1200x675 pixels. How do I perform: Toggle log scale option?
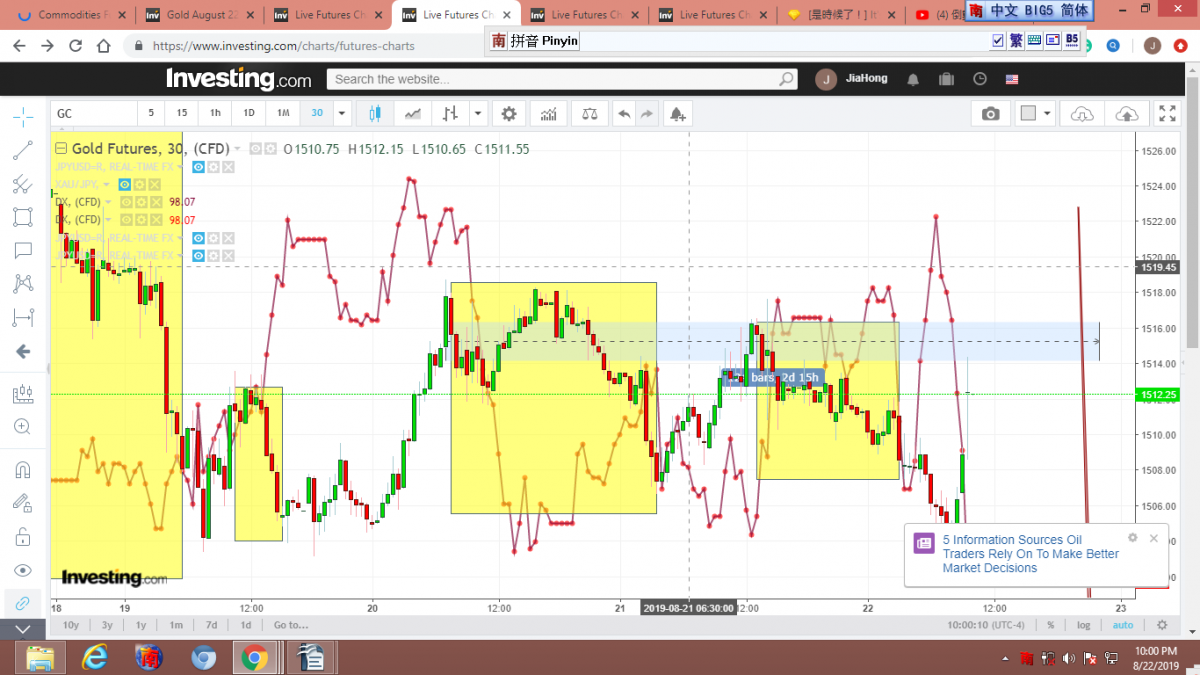[1084, 625]
